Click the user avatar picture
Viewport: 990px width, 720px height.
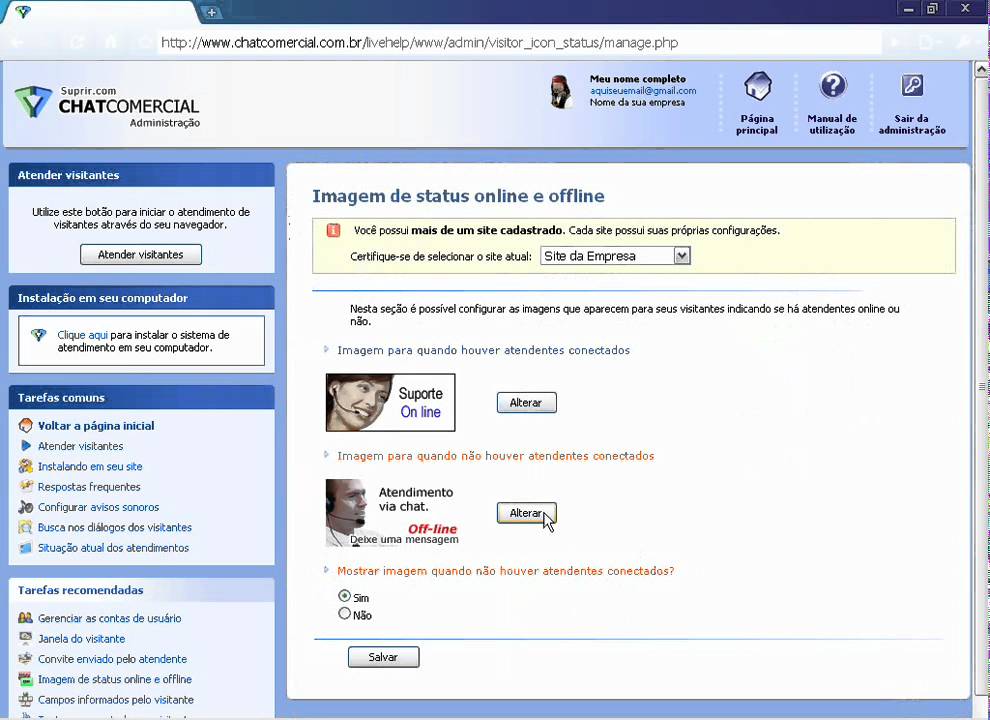560,92
